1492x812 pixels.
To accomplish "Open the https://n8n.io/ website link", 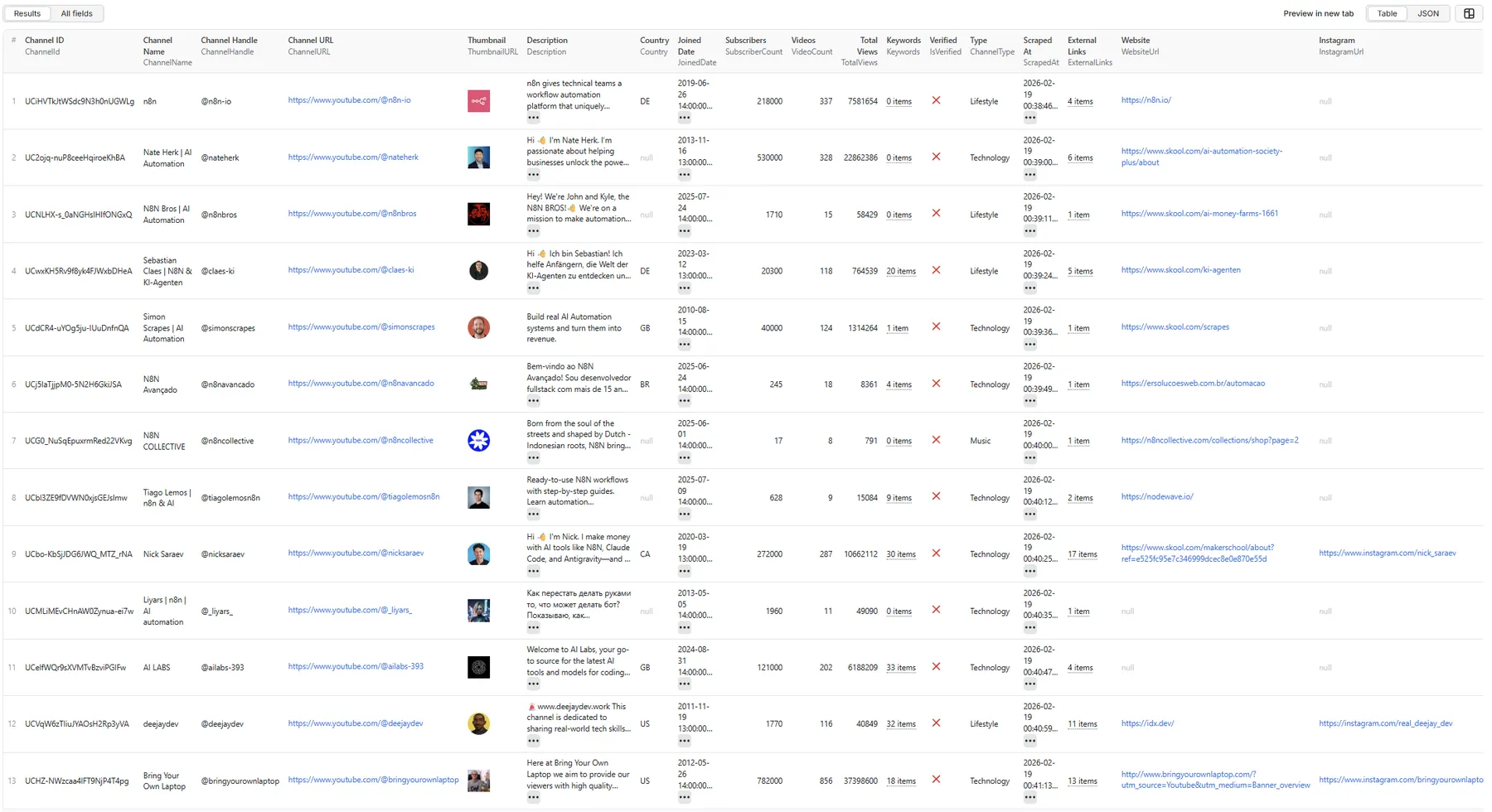I will [1149, 99].
